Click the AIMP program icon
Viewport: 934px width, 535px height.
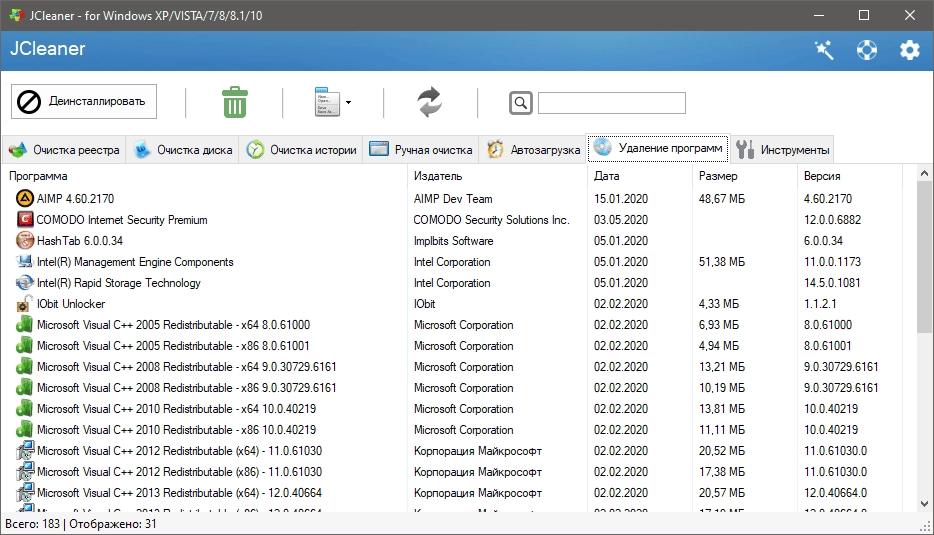click(24, 198)
